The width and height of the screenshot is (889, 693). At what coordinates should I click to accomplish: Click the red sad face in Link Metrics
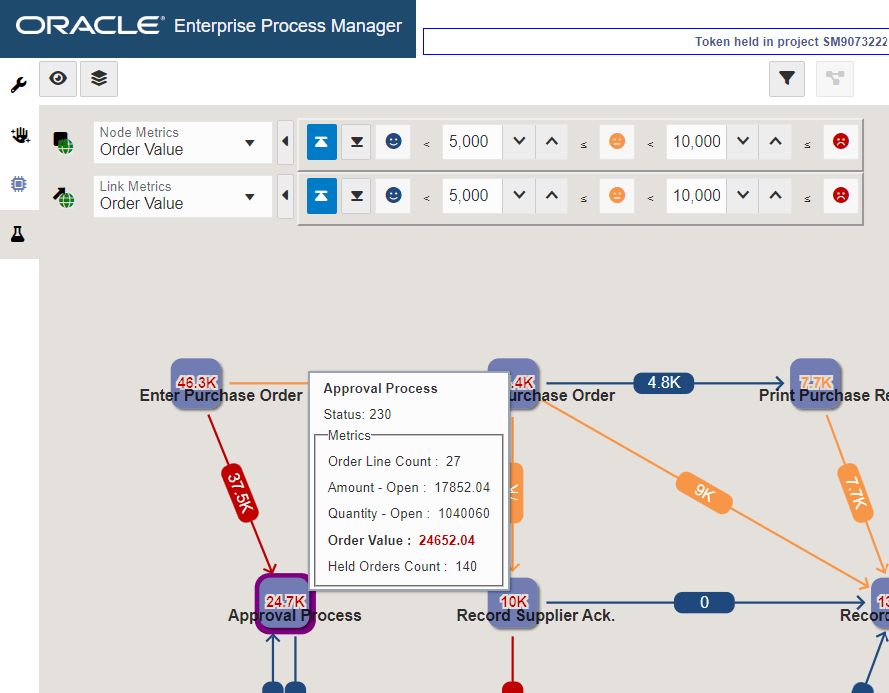tap(841, 195)
